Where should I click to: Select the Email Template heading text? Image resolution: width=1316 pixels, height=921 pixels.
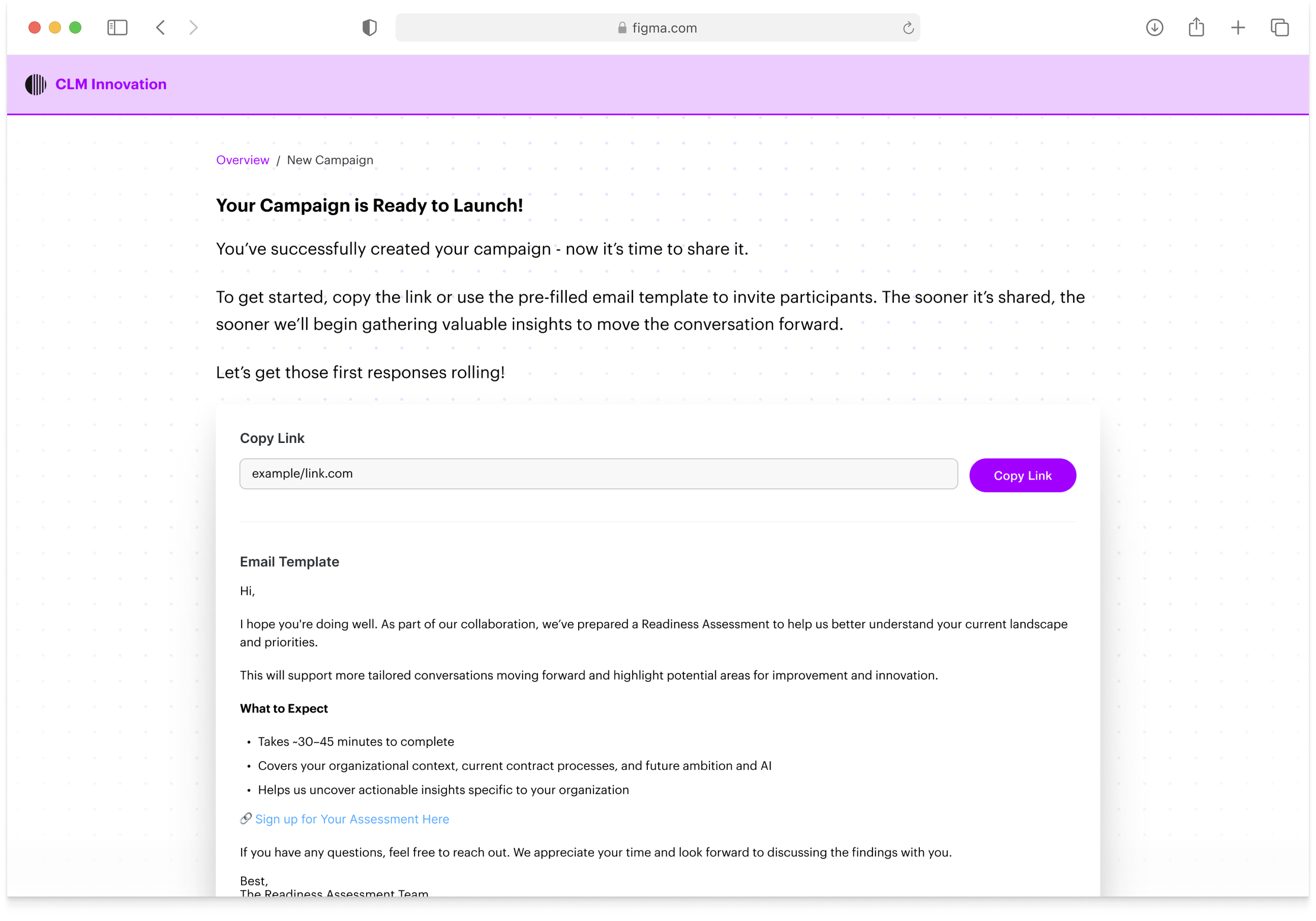pyautogui.click(x=289, y=561)
